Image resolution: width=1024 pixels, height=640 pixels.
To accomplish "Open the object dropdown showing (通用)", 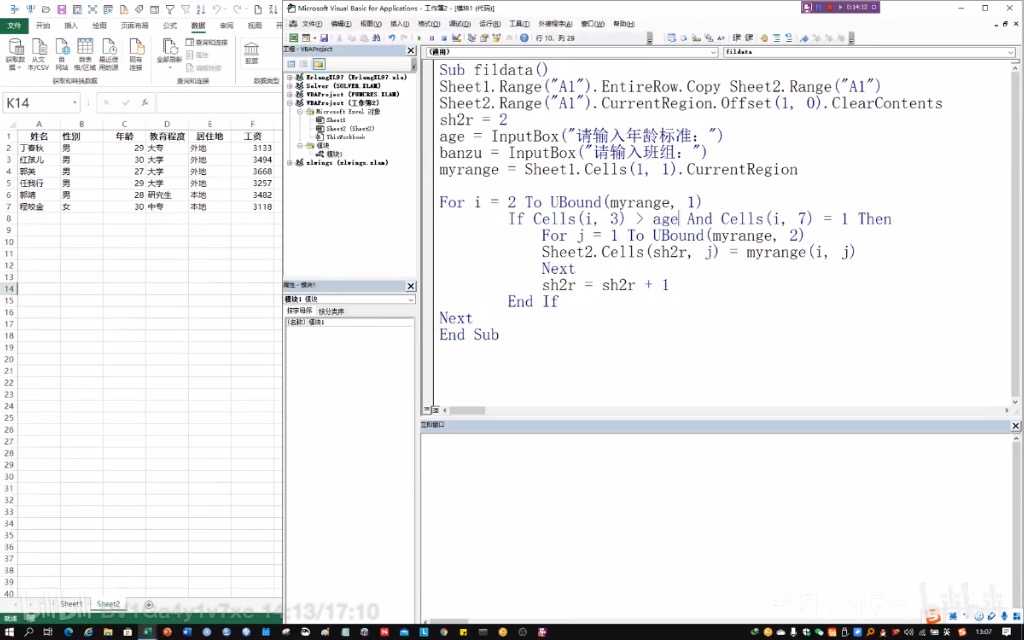I will coord(713,52).
